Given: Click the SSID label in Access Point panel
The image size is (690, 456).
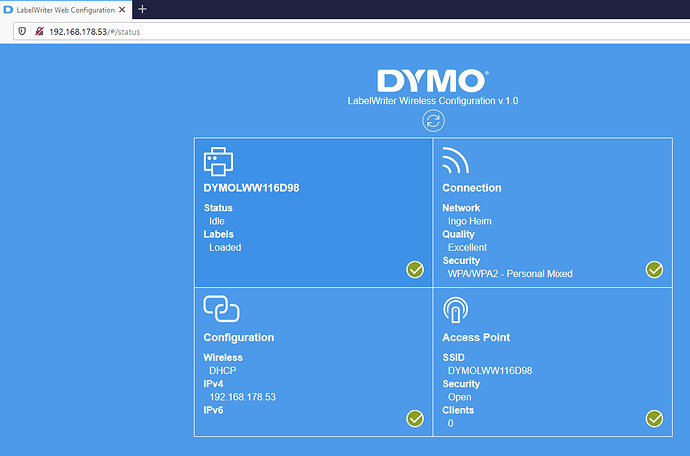Looking at the screenshot, I should tap(453, 357).
